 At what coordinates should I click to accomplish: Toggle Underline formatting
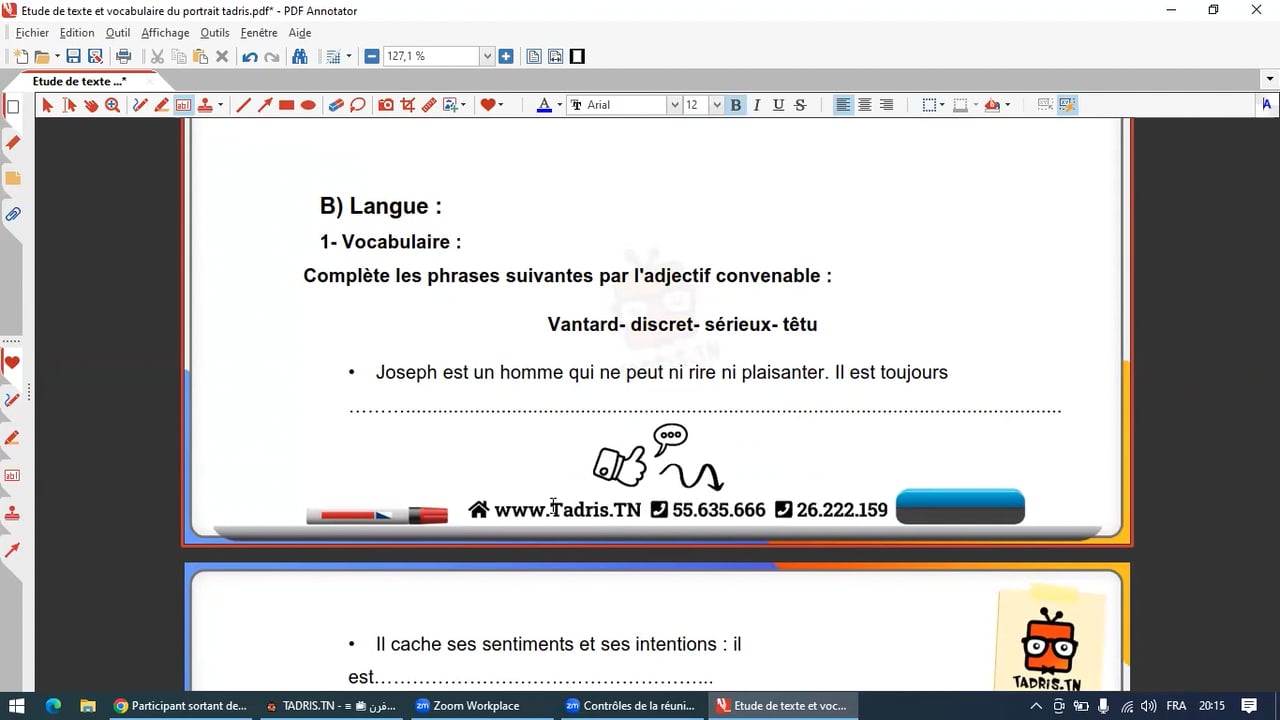tap(778, 105)
